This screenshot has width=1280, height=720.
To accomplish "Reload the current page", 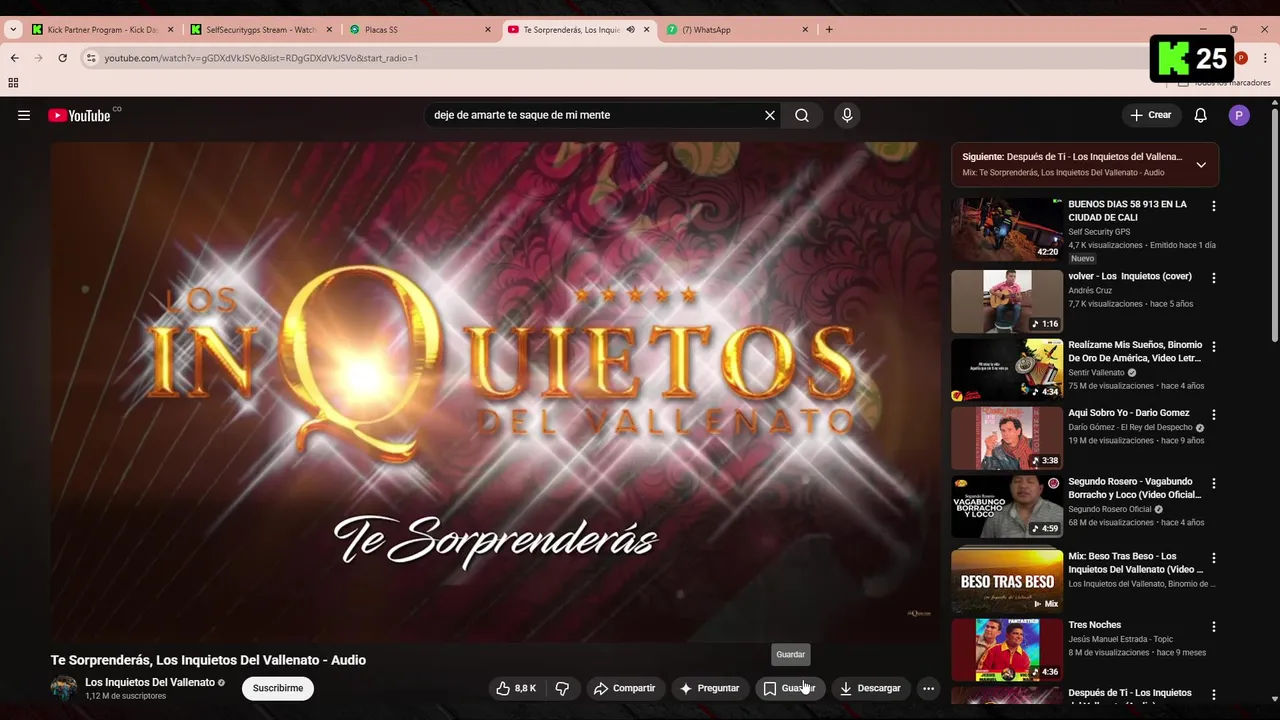I will (x=62, y=58).
